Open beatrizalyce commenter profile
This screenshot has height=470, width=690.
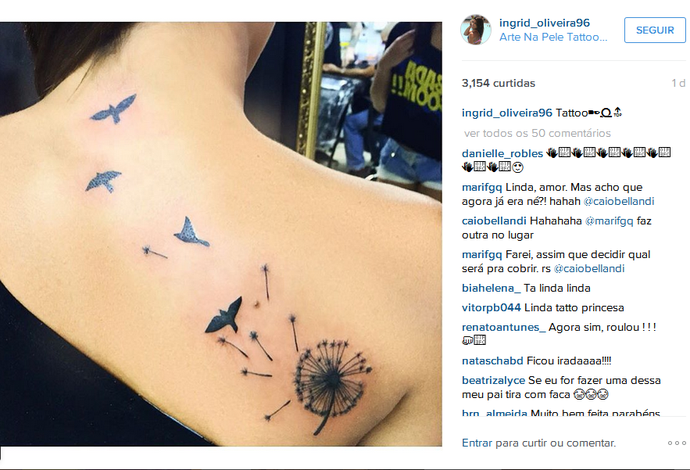point(493,380)
